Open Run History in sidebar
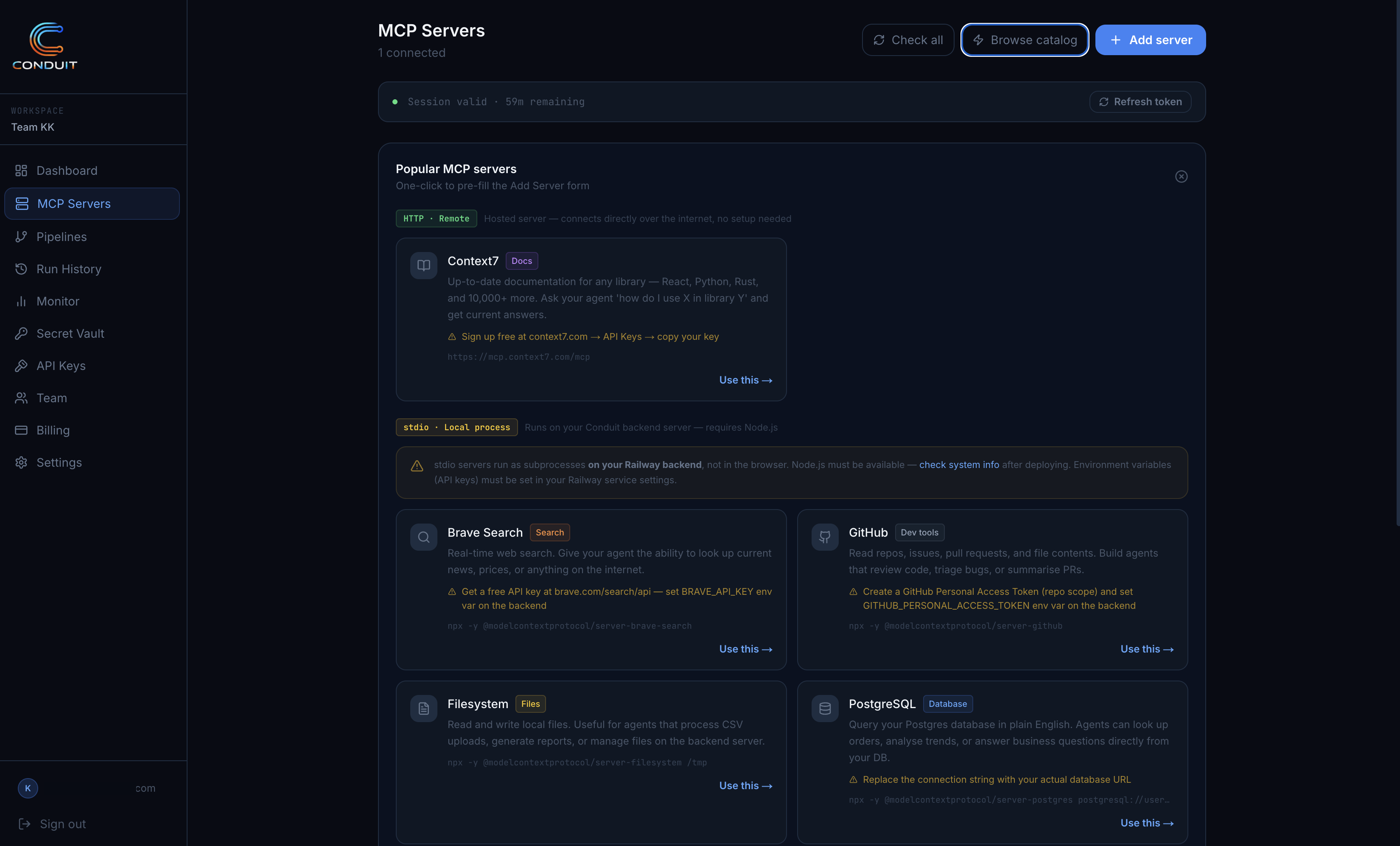This screenshot has width=1400, height=846. pyautogui.click(x=68, y=269)
